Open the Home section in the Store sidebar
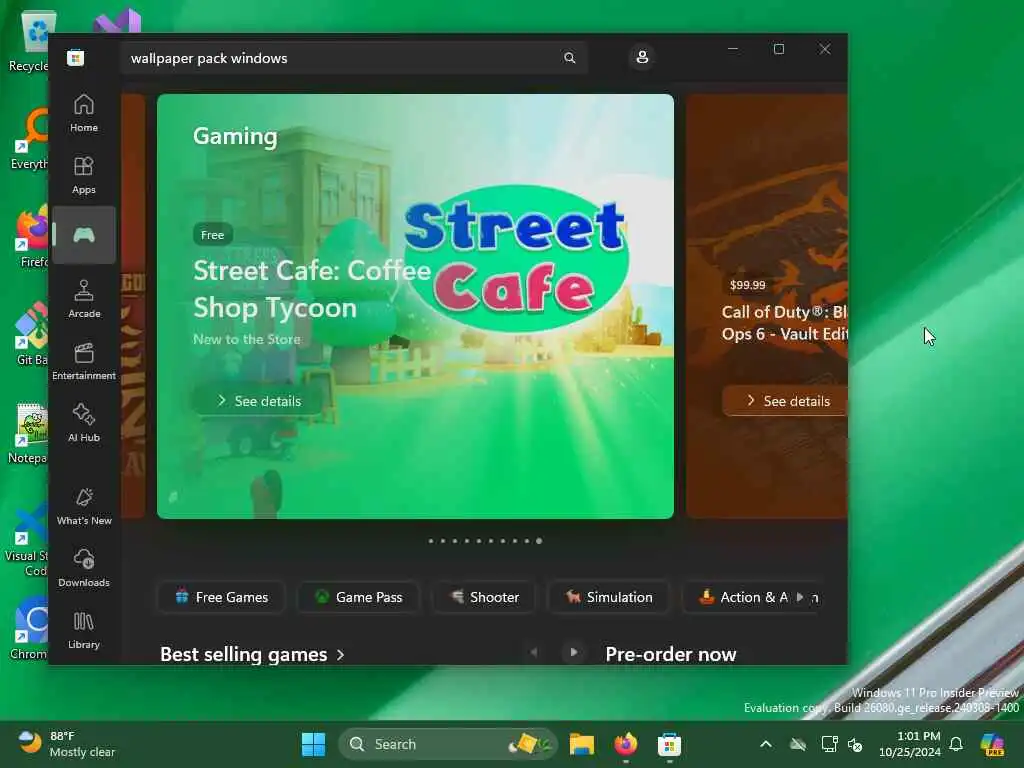1024x768 pixels. [84, 113]
